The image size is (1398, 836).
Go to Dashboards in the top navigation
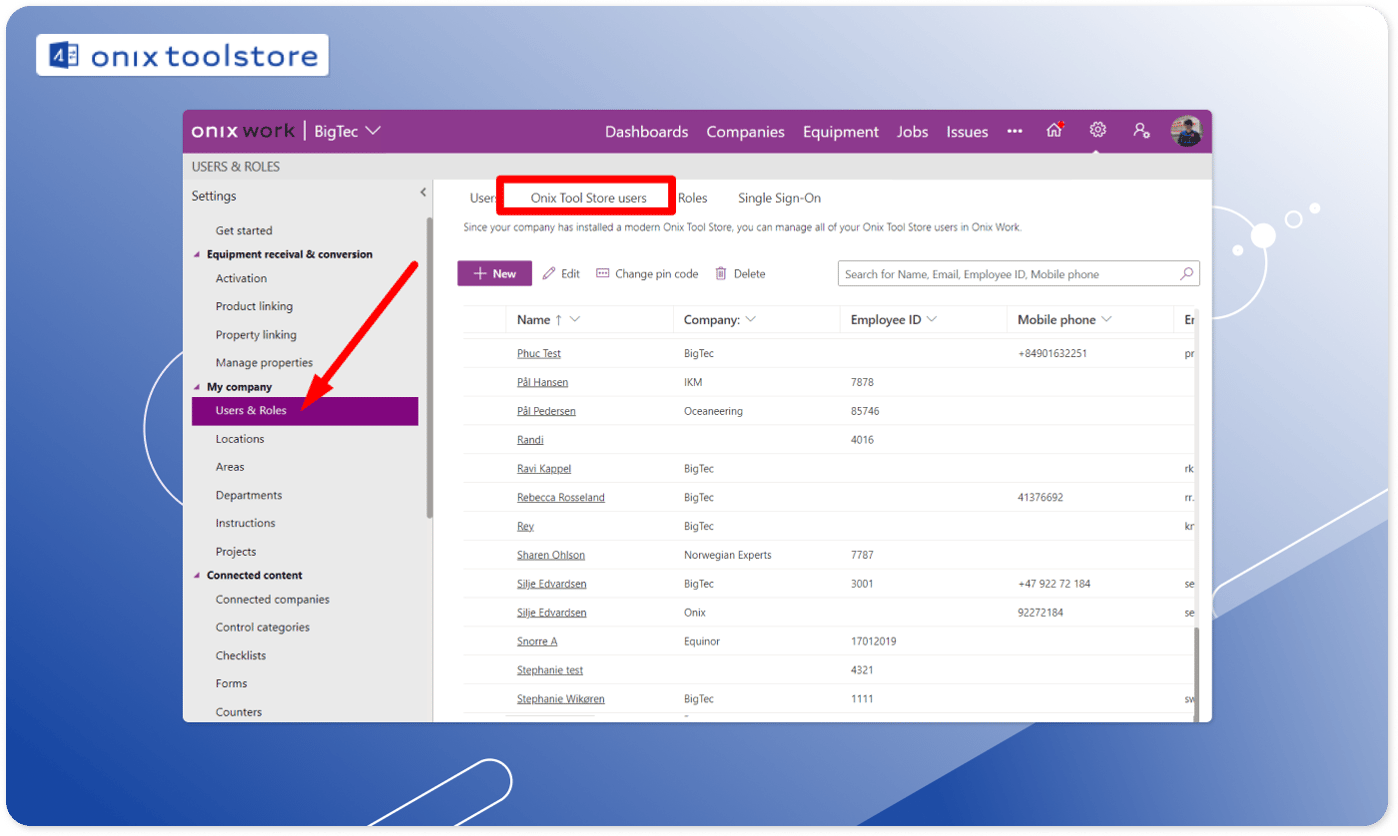(647, 132)
